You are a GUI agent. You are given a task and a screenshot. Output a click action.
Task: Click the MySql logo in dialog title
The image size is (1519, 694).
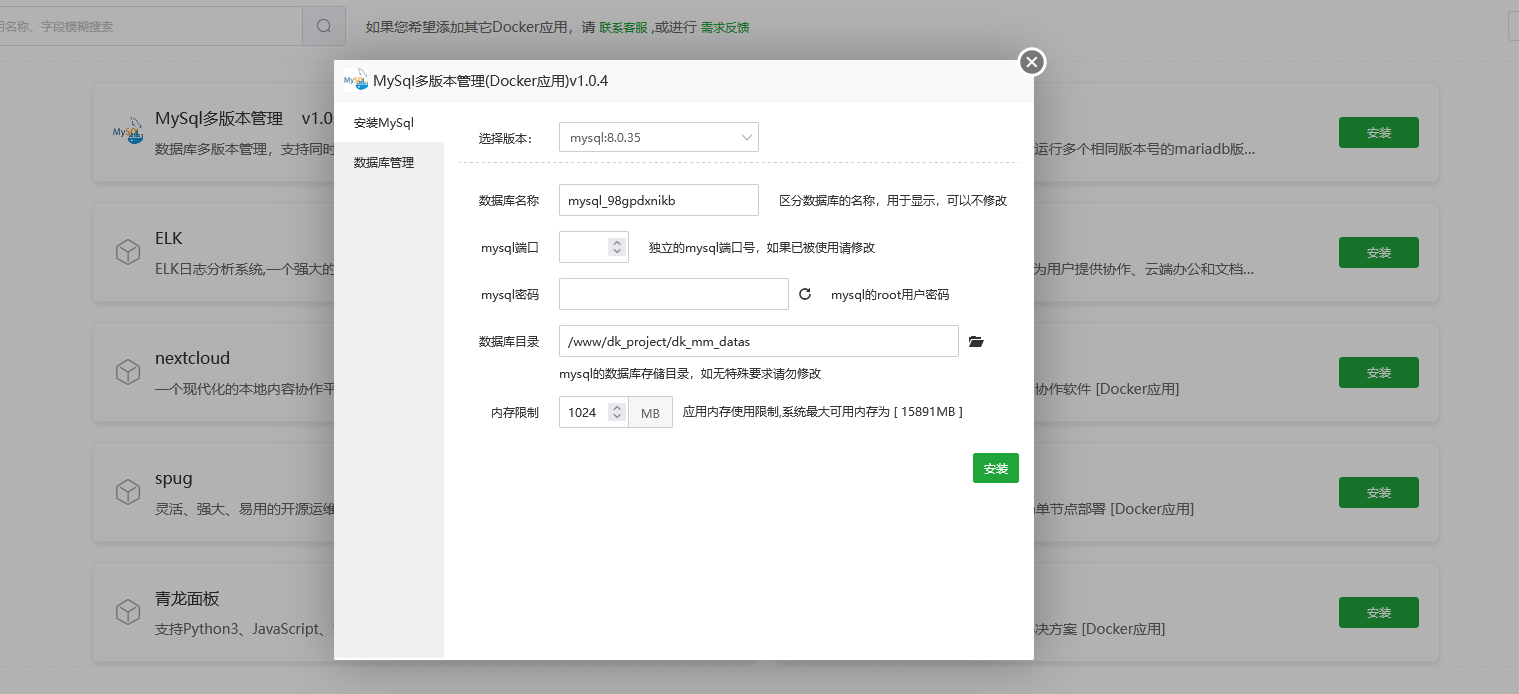coord(356,80)
